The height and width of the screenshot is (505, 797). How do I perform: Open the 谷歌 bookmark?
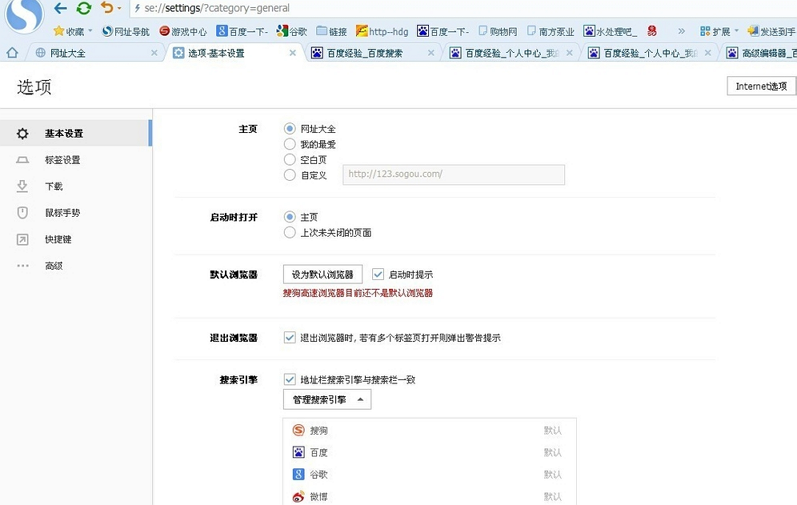pos(291,31)
